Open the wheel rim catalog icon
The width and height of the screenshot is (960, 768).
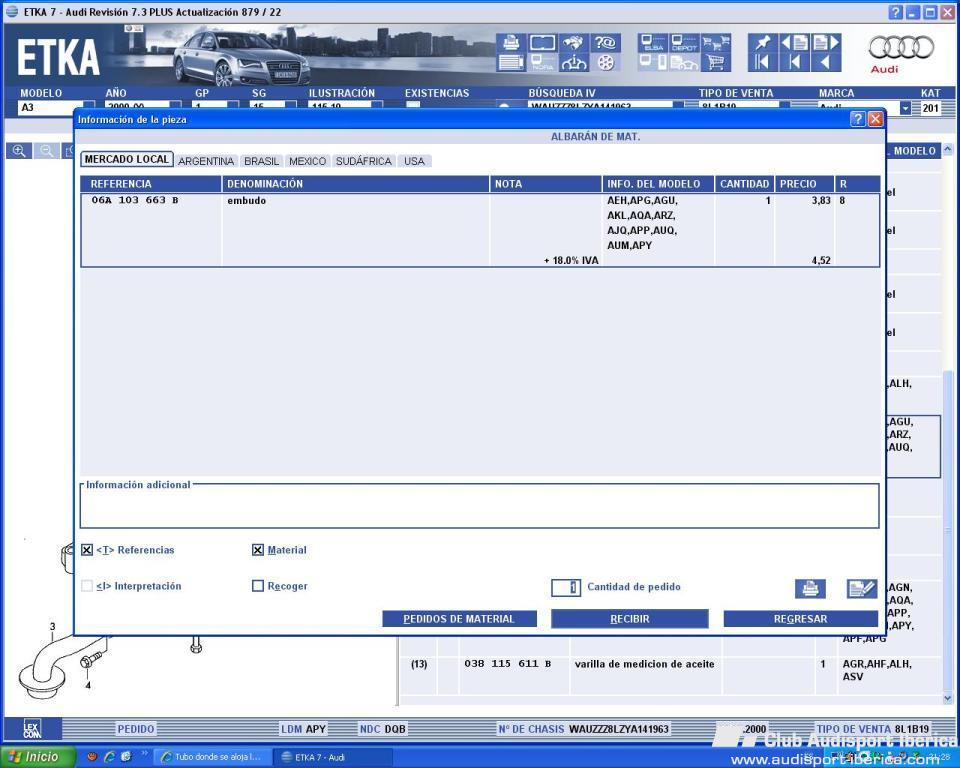click(606, 62)
